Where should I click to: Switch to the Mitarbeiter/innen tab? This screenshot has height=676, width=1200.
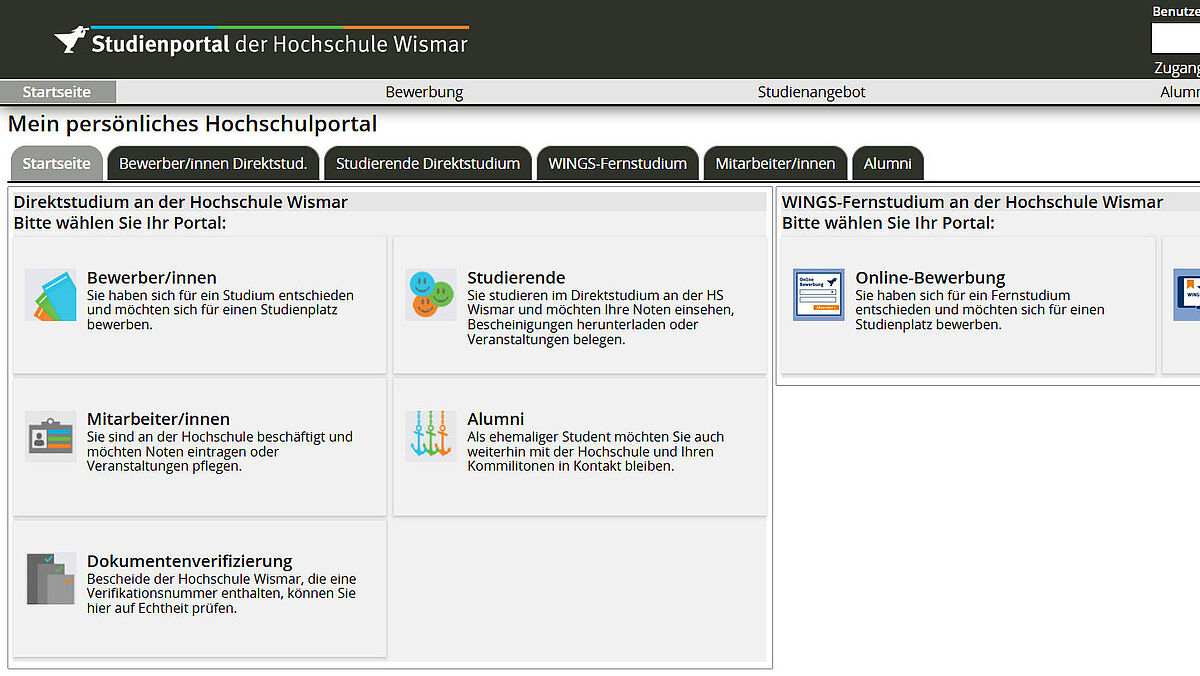click(x=775, y=164)
